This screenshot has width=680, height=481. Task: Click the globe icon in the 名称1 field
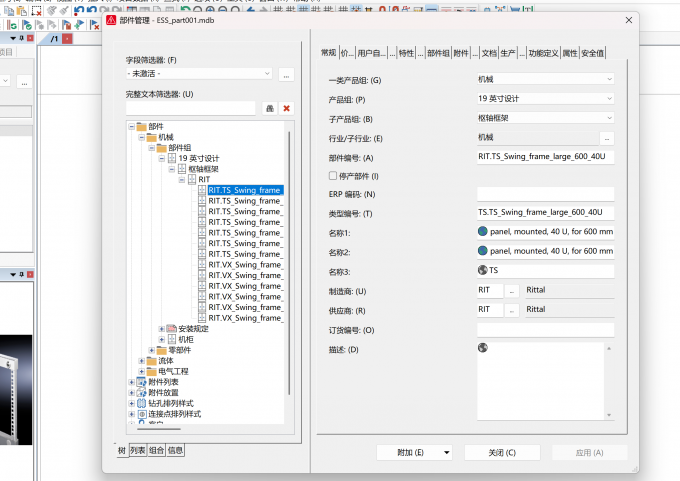pos(483,231)
